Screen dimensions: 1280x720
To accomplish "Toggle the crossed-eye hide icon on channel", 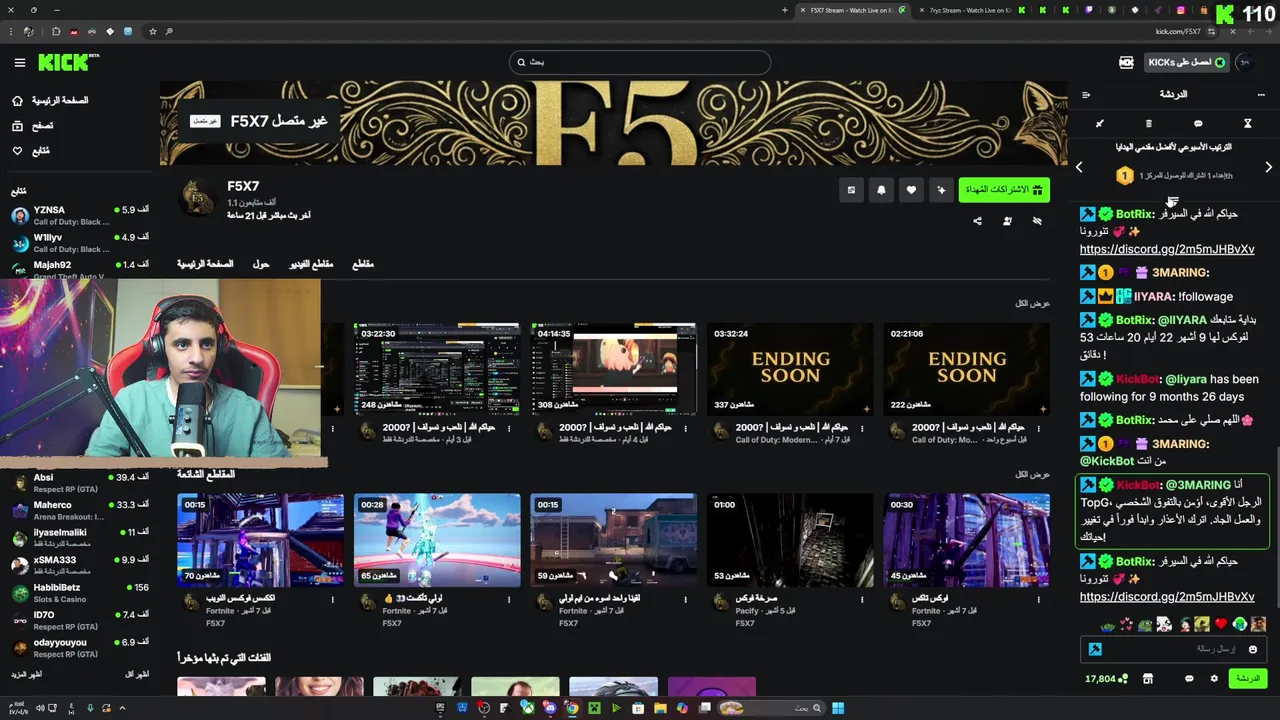I will pyautogui.click(x=1037, y=221).
